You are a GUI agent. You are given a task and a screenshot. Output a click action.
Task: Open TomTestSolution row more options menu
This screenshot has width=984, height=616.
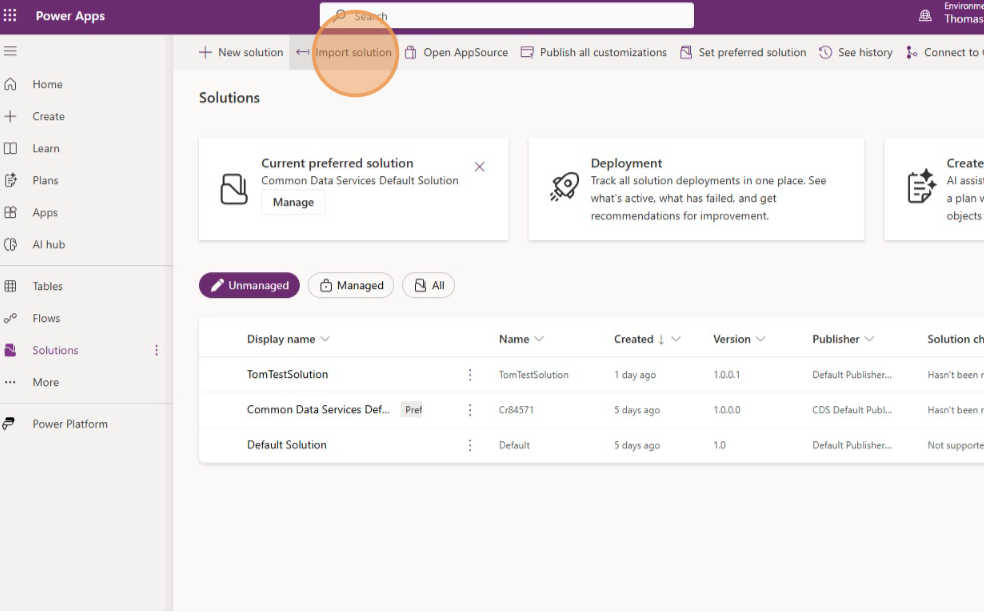[x=470, y=374]
